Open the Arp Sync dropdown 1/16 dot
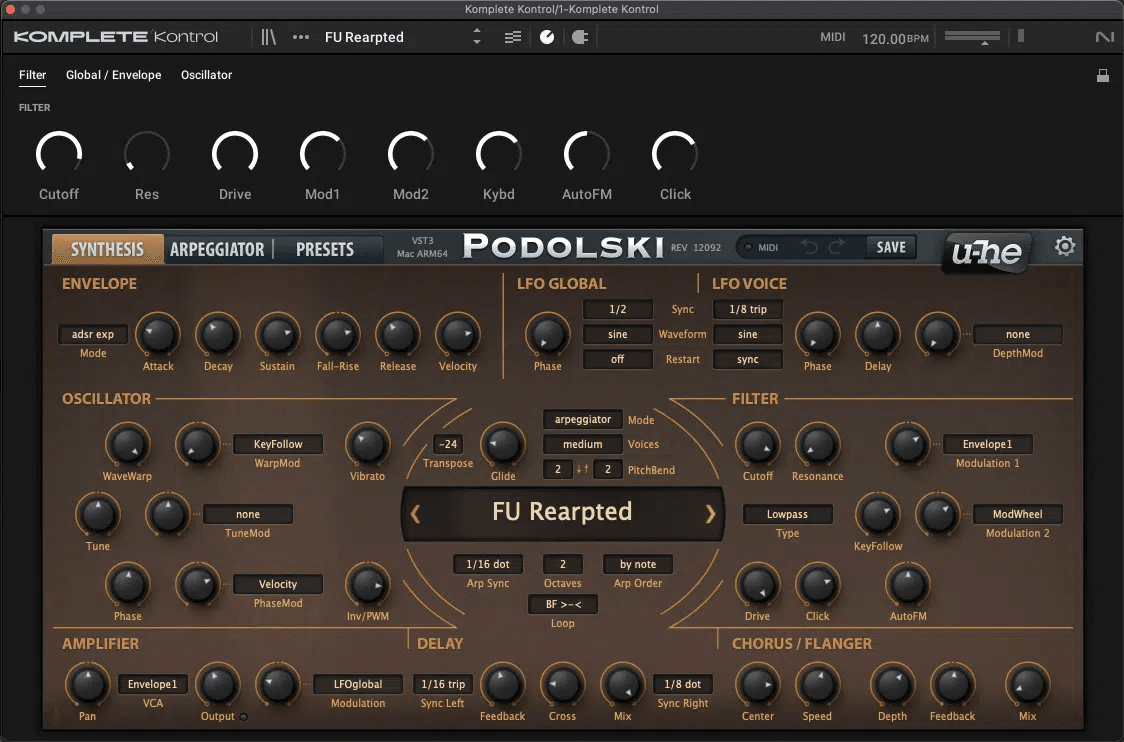This screenshot has height=742, width=1124. pyautogui.click(x=488, y=564)
